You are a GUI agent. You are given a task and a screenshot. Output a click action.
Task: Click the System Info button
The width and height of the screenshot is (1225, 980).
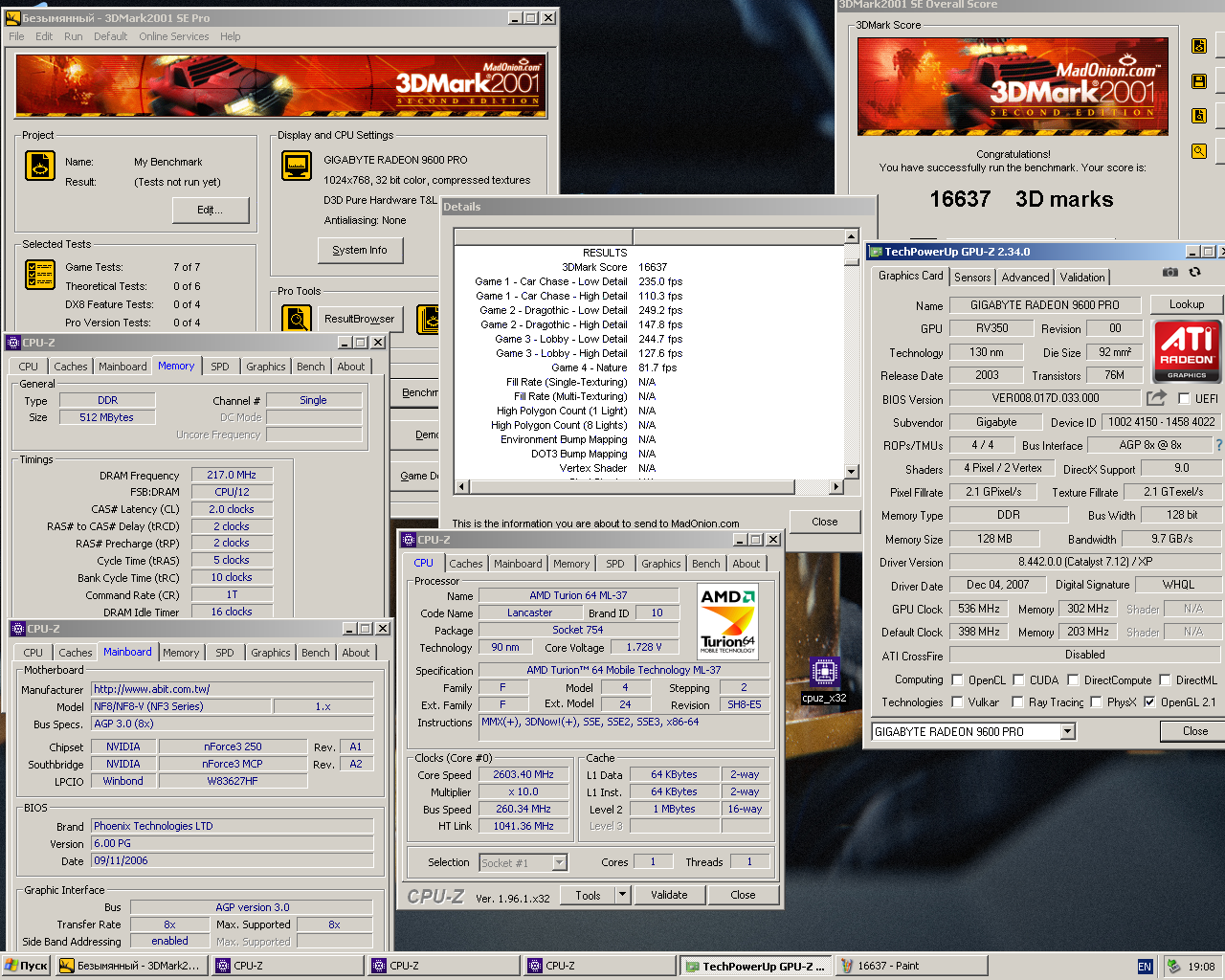coord(360,250)
